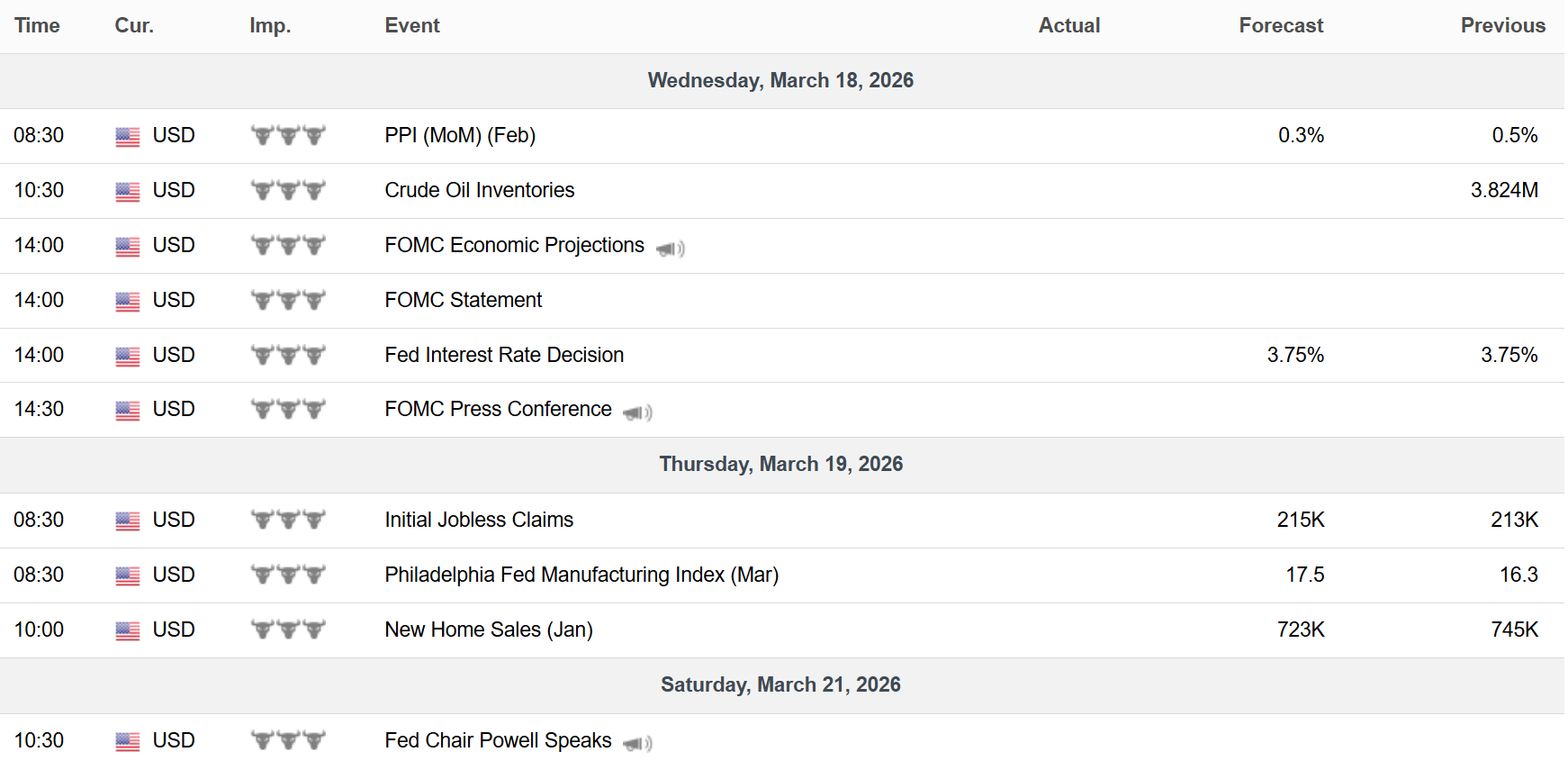Image resolution: width=1568 pixels, height=761 pixels.
Task: Open the PPI (MoM) (Feb) event
Action: point(460,135)
